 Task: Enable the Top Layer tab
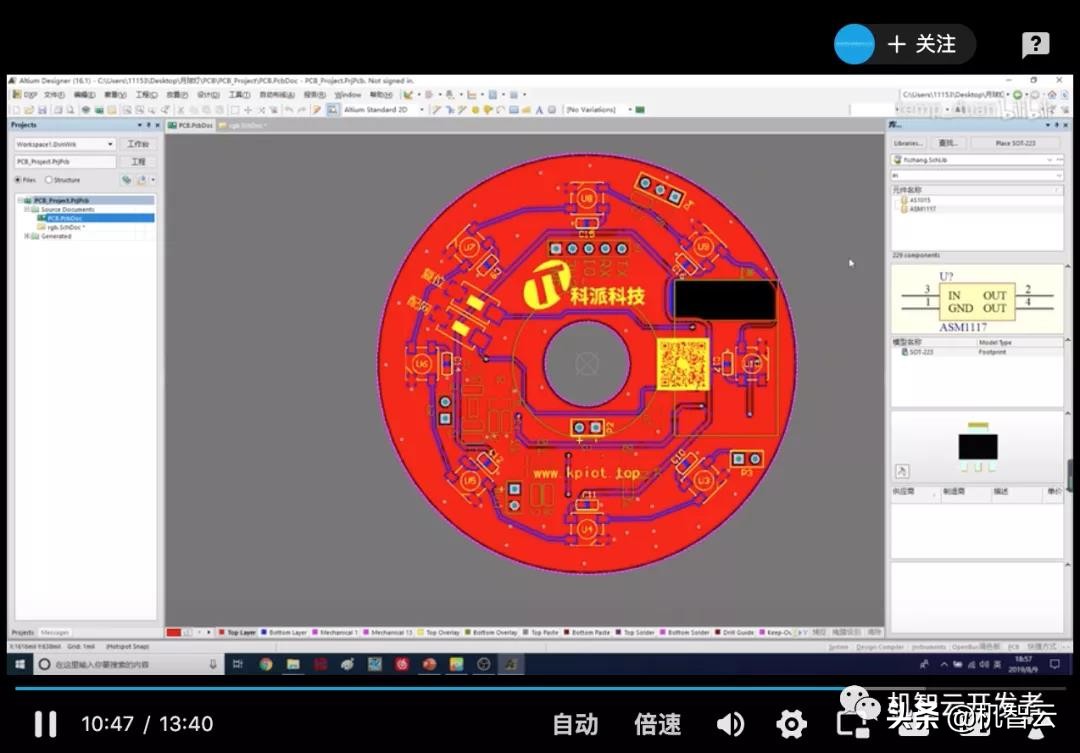240,632
